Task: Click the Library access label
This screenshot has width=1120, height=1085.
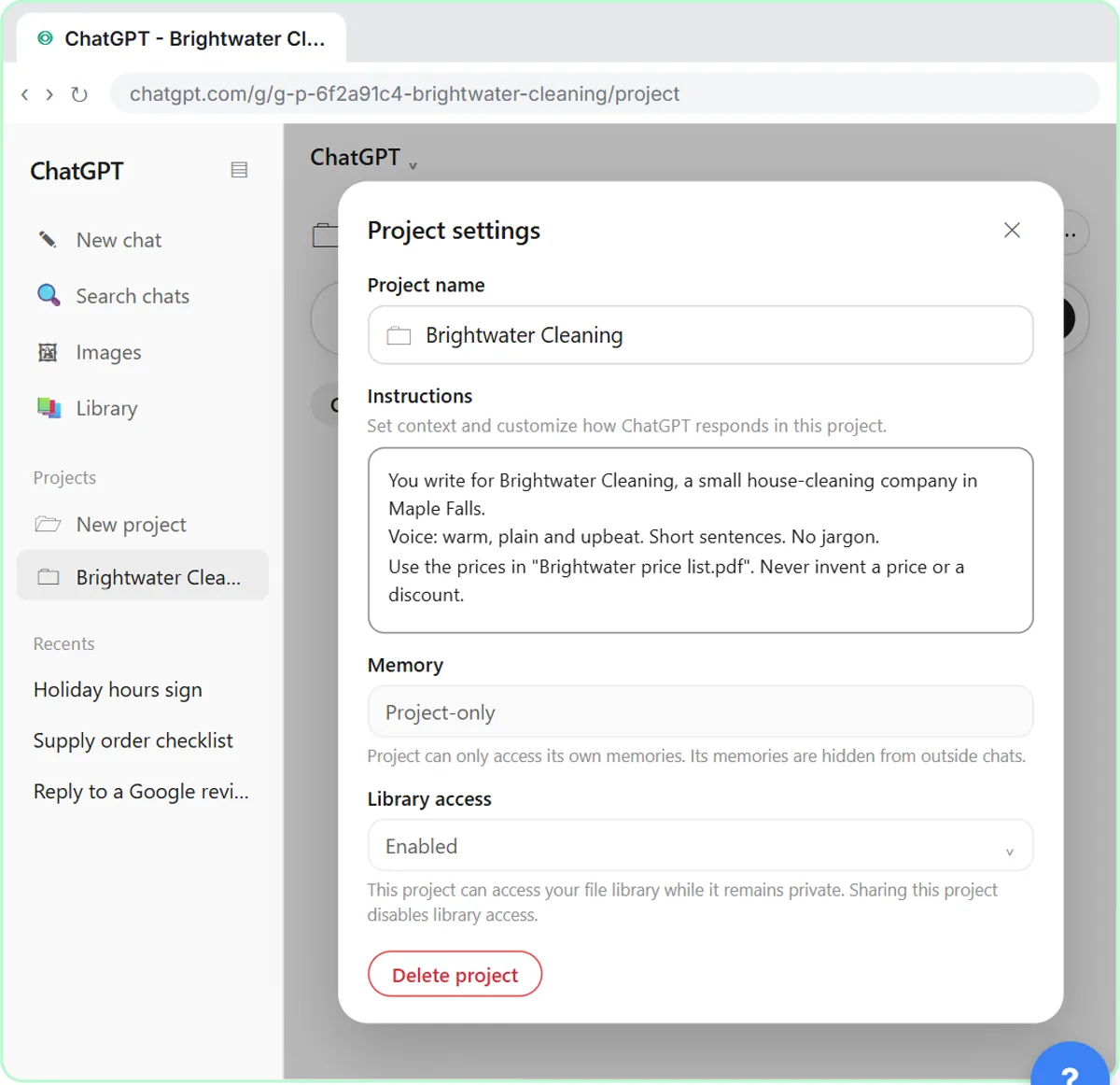Action: (429, 799)
